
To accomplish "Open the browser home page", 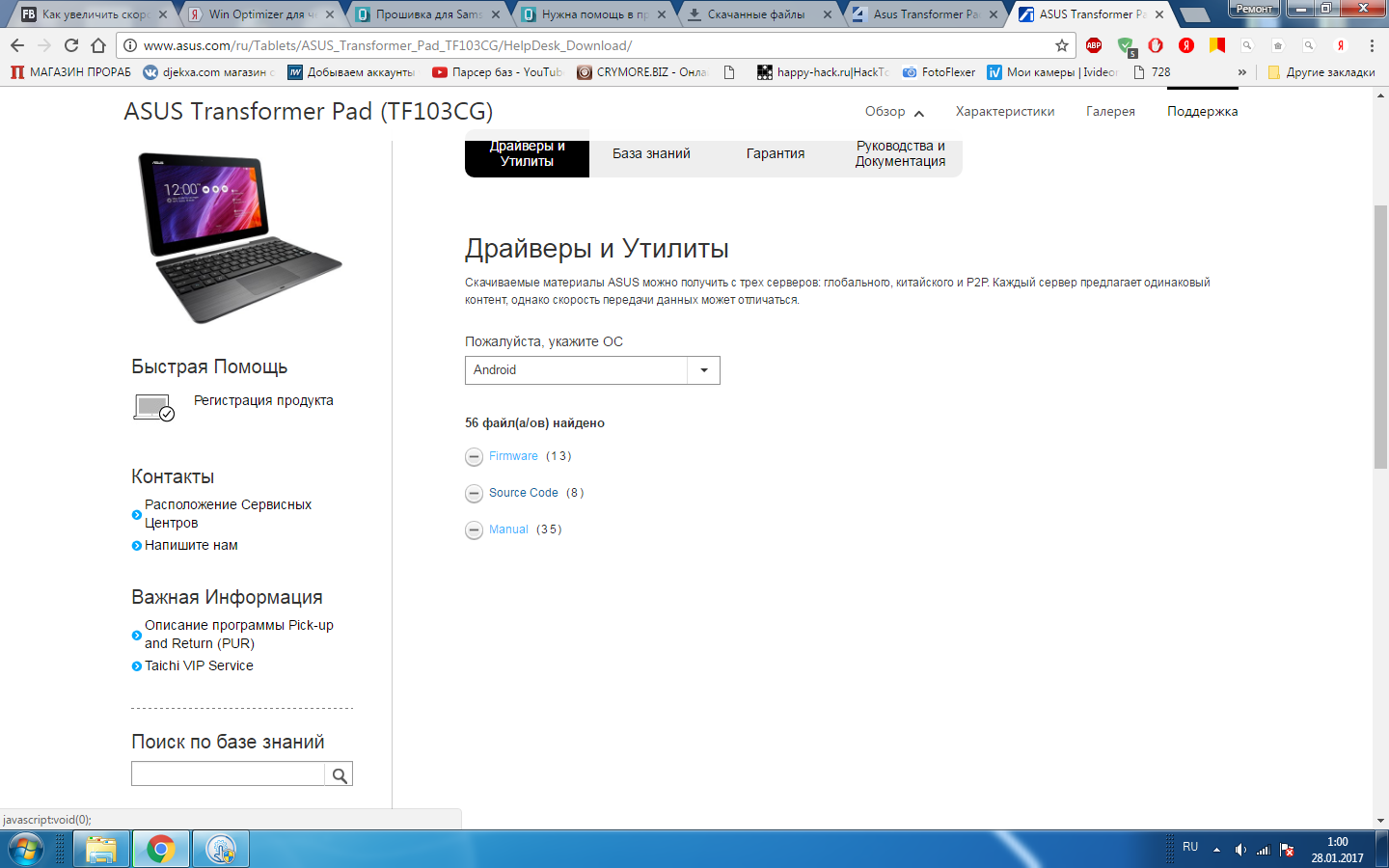I will coord(98,45).
